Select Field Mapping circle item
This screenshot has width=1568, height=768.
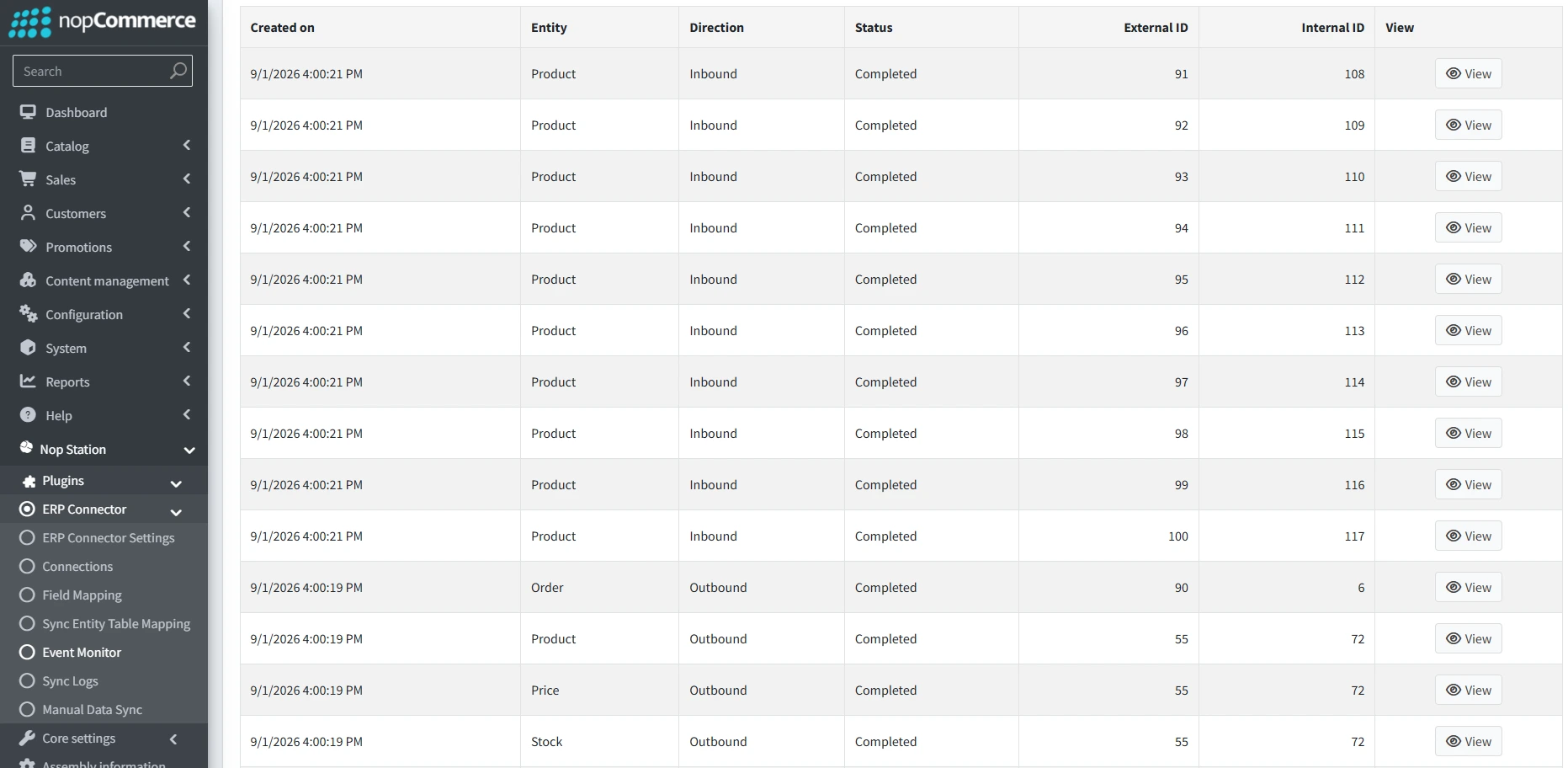click(x=27, y=595)
